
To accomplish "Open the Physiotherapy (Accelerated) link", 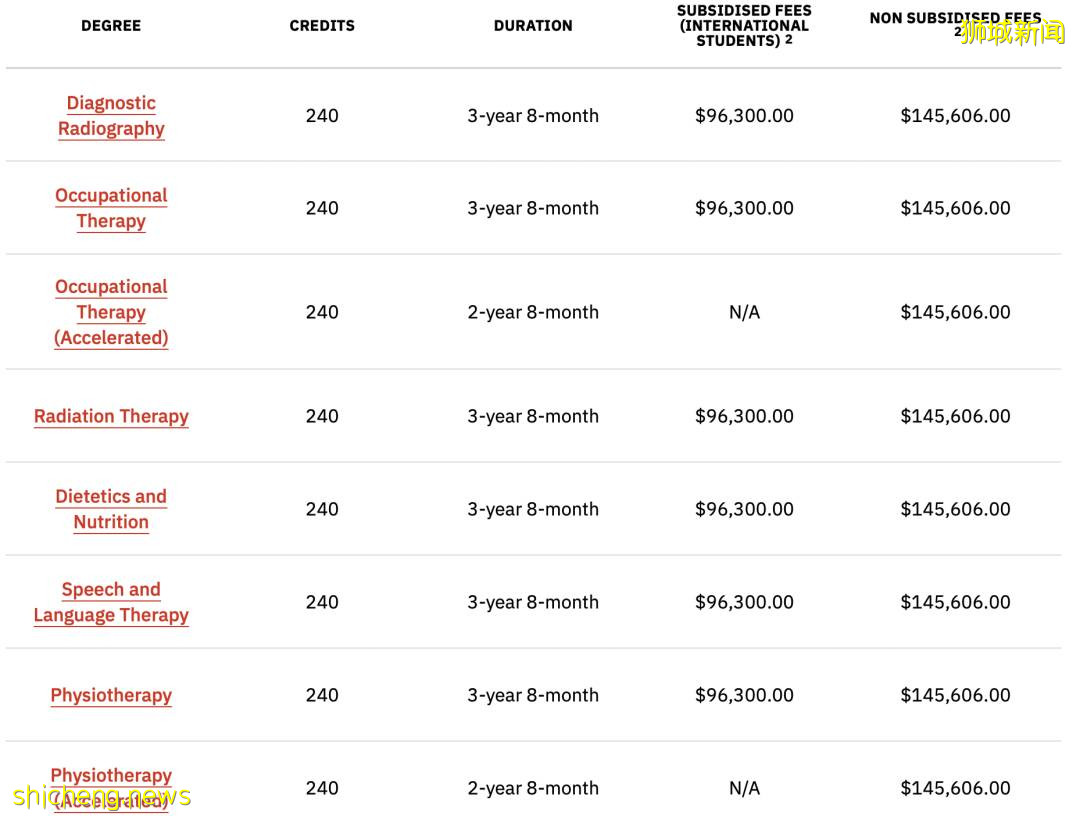I will point(111,777).
